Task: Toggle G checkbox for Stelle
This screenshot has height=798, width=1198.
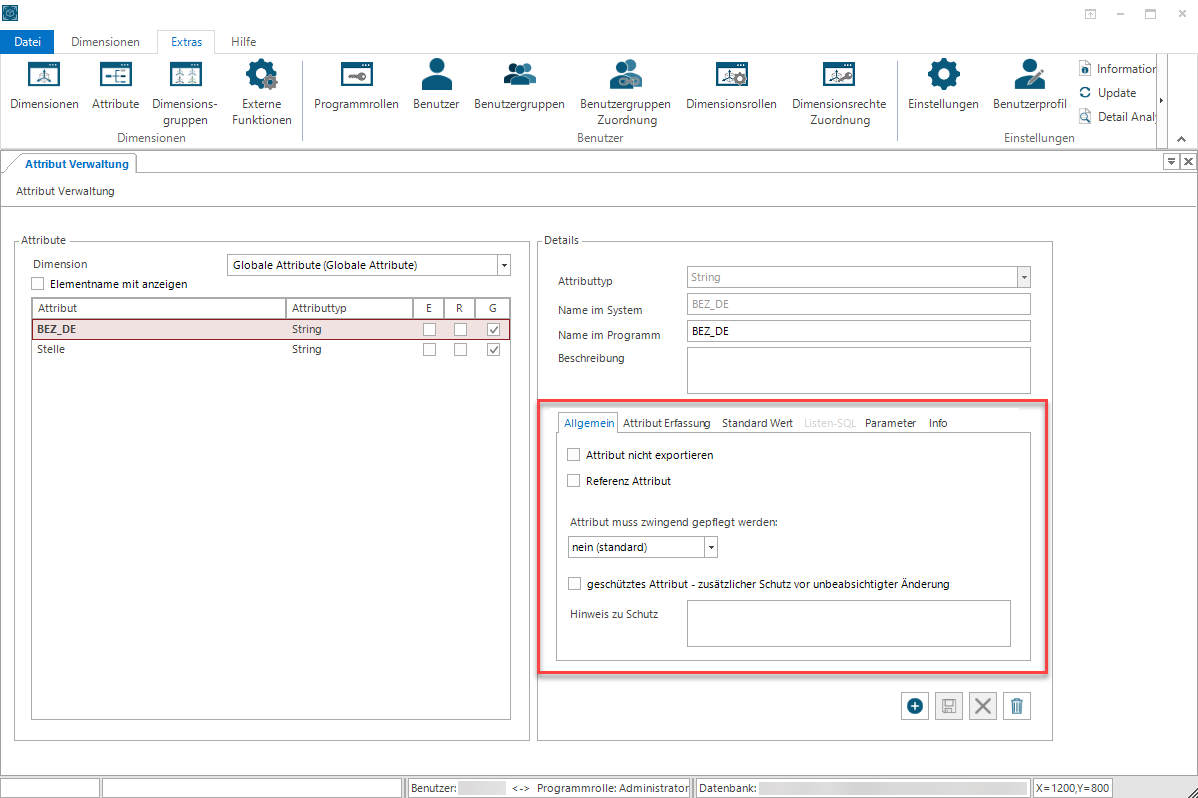Action: (x=494, y=349)
